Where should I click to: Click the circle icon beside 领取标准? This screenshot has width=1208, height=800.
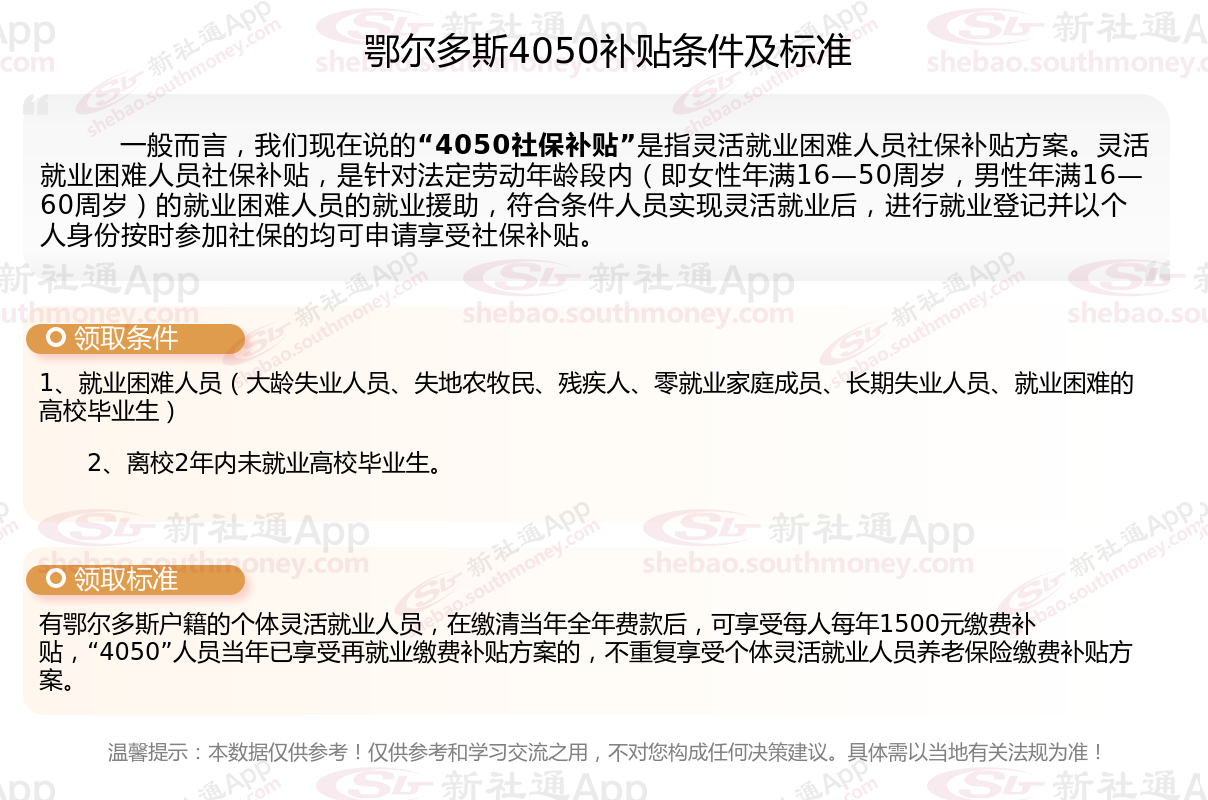click(57, 580)
